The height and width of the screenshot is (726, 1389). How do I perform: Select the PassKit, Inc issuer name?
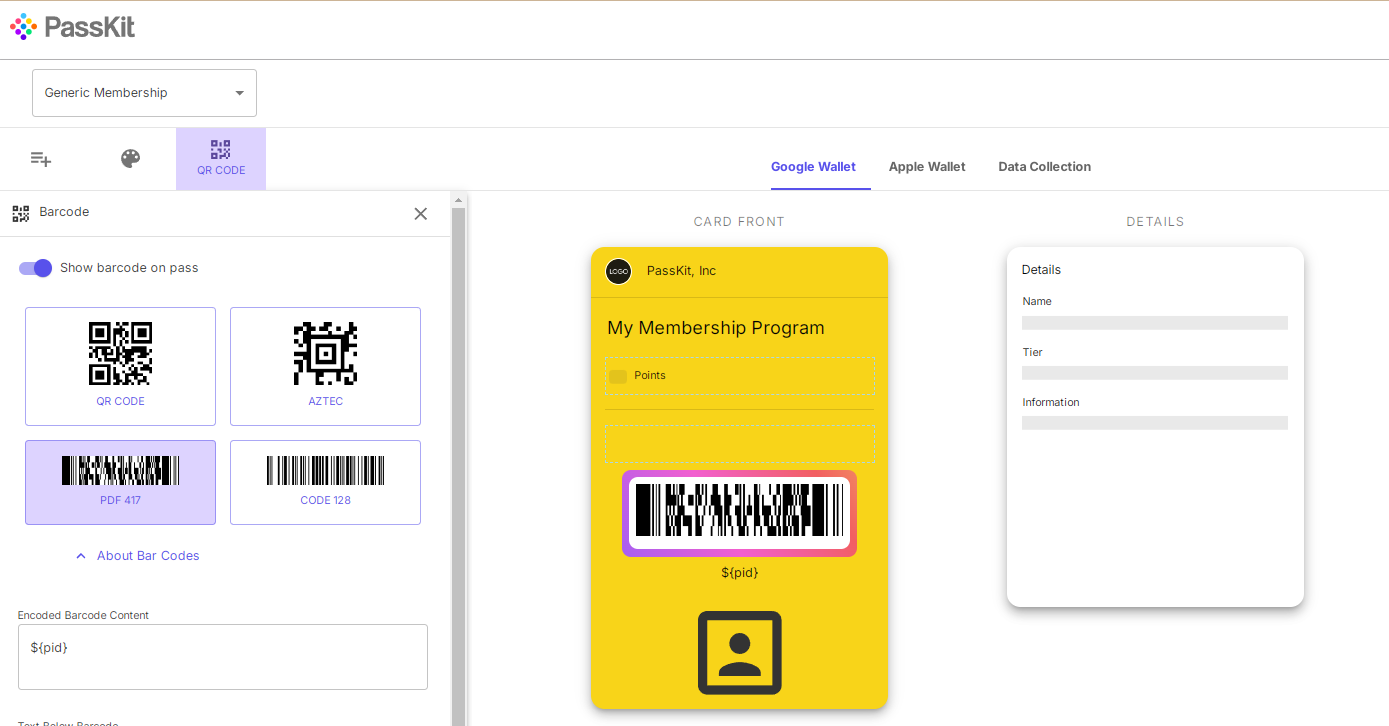(681, 271)
